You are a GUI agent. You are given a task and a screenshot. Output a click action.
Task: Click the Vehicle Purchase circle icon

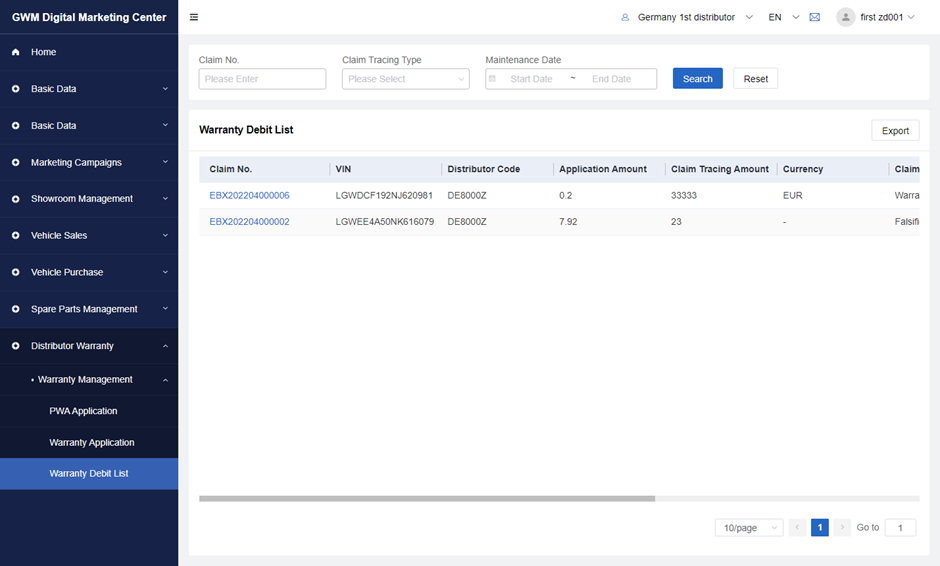click(16, 272)
